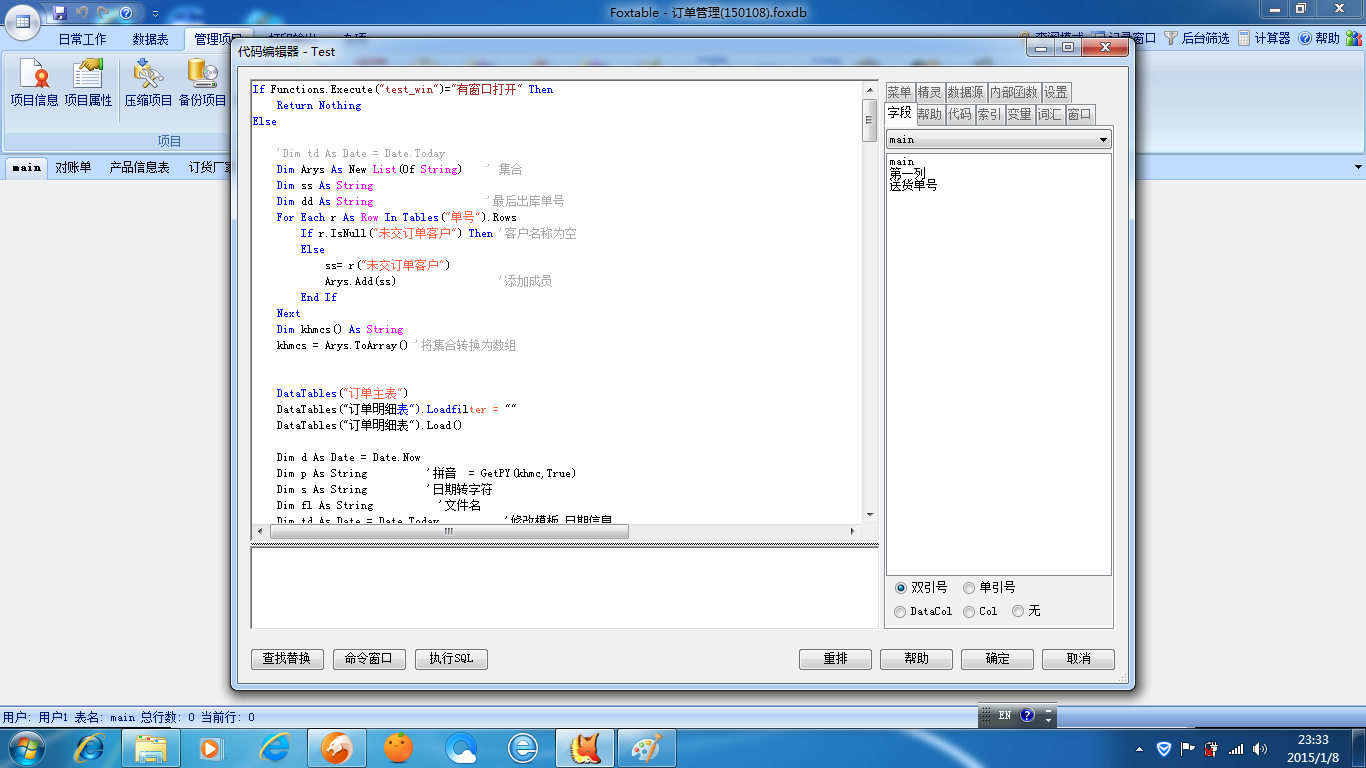This screenshot has width=1366, height=768.
Task: Expand the table tab list arrow at right
Action: [x=1358, y=167]
